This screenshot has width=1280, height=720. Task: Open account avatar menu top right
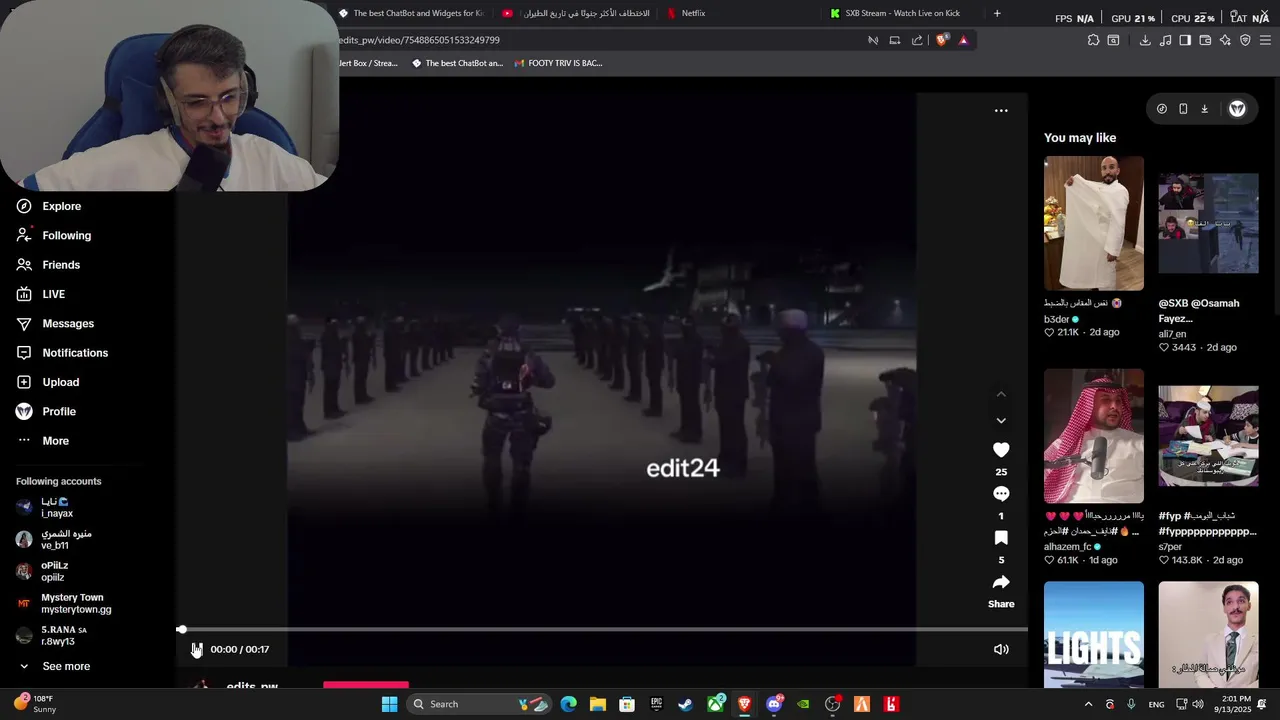coord(1237,109)
